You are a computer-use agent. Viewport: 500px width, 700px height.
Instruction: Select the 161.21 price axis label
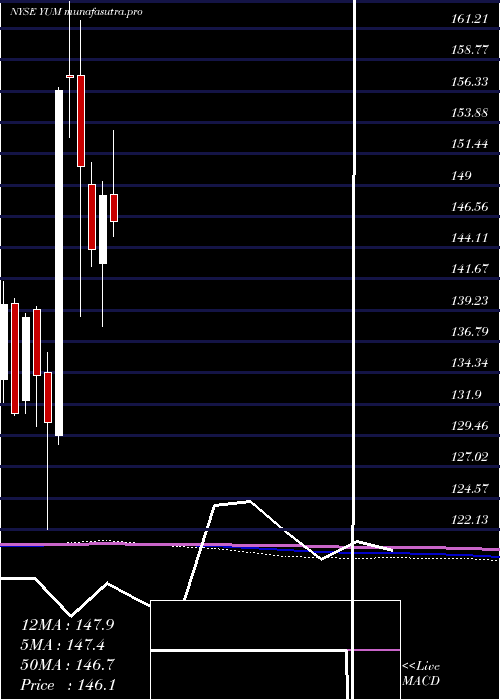point(469,19)
